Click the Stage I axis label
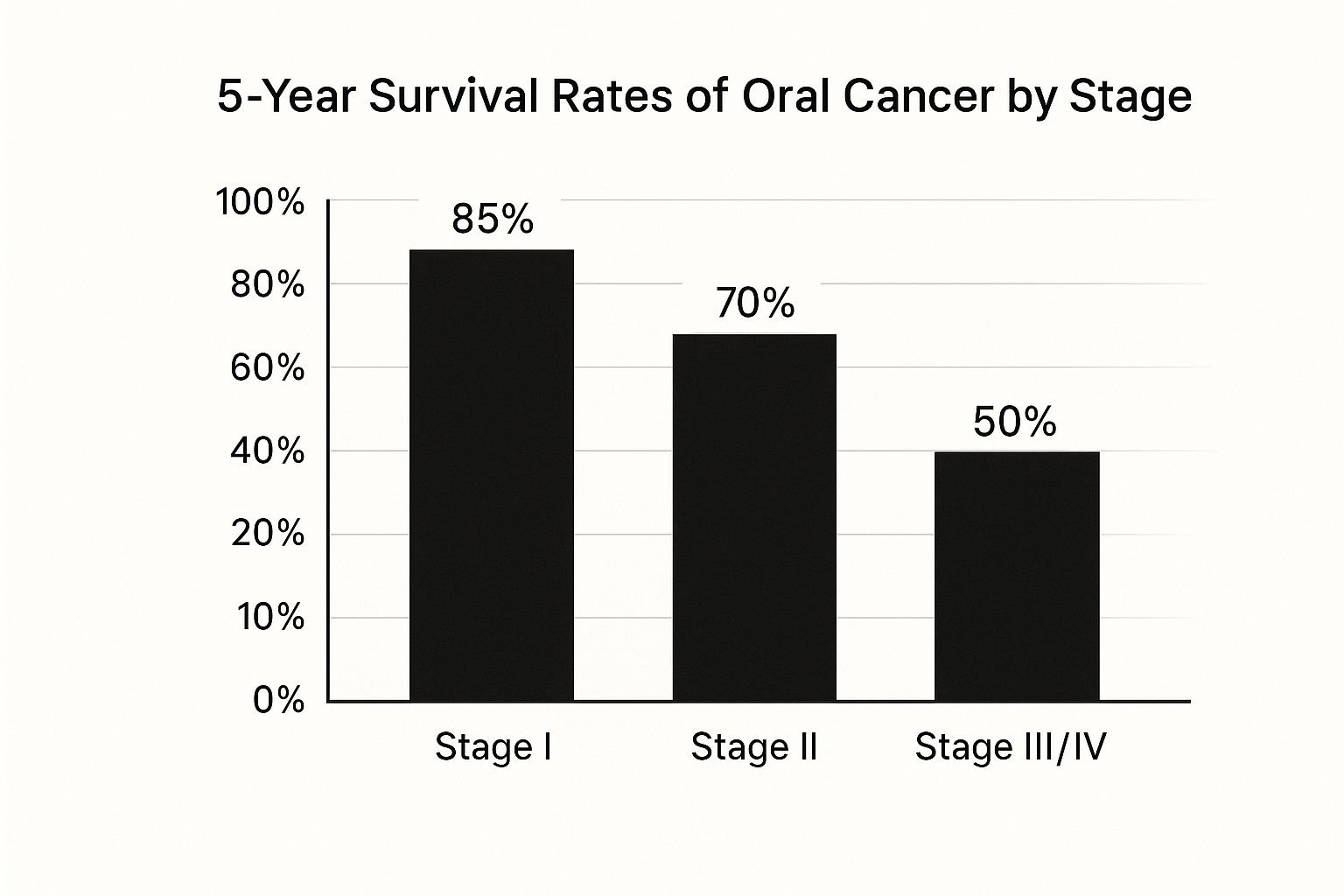Screen dimensions: 1344x896 (493, 748)
